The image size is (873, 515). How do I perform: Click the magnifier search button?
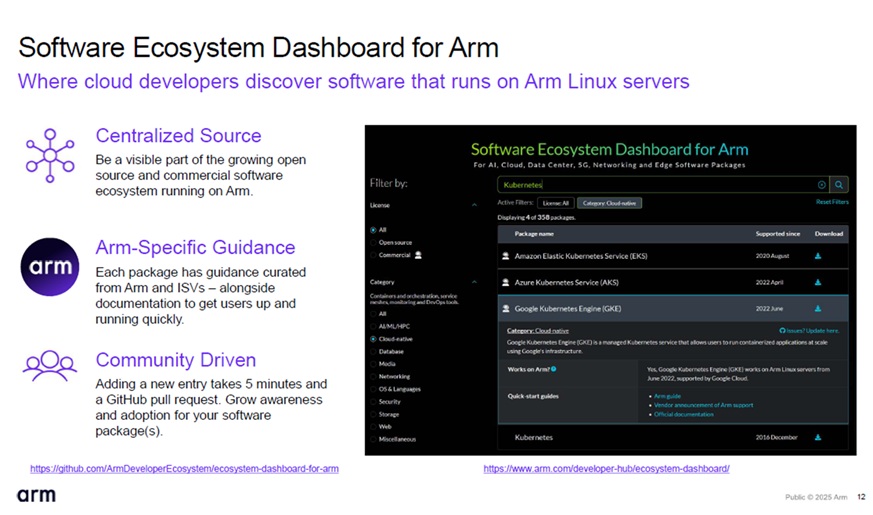tap(838, 185)
